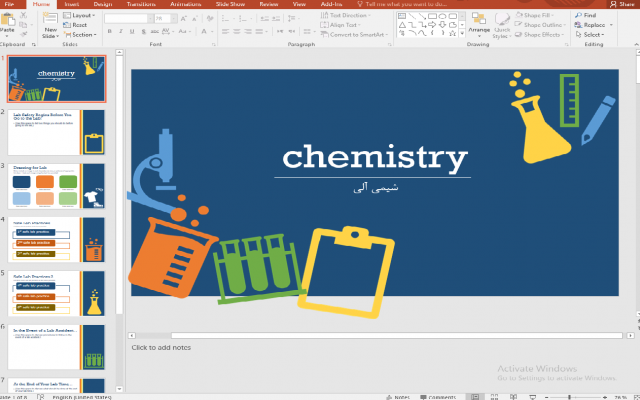This screenshot has width=640, height=400.
Task: Expand the Section dropdown
Action: (x=80, y=35)
